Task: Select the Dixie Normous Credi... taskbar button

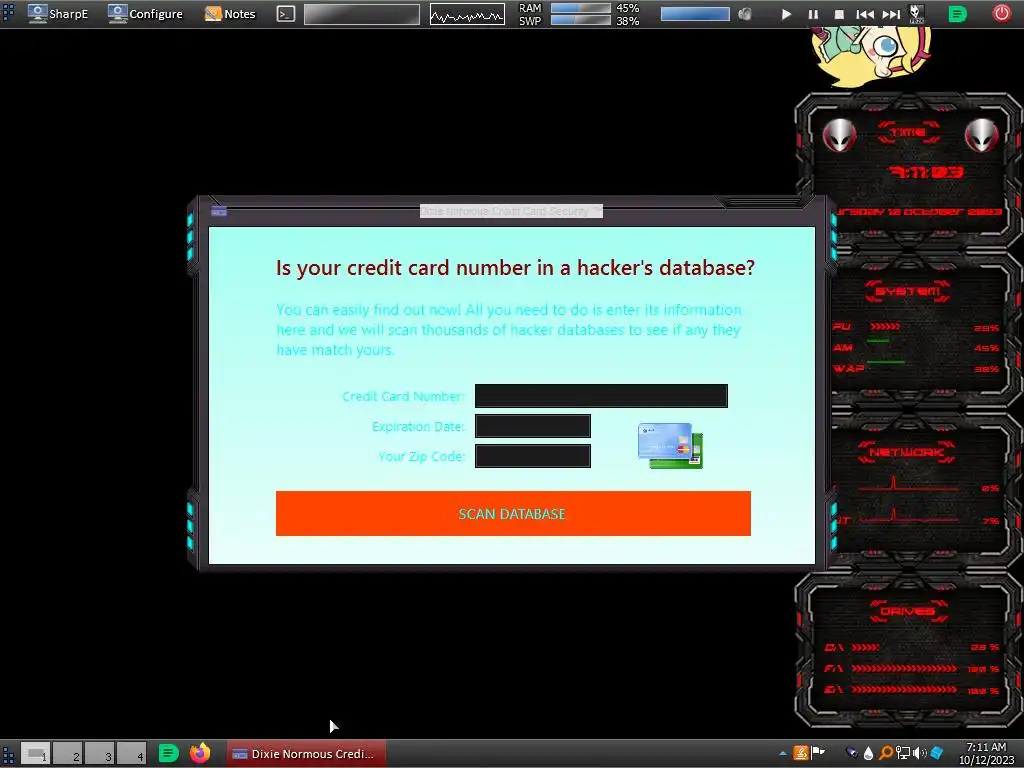Action: pos(306,754)
